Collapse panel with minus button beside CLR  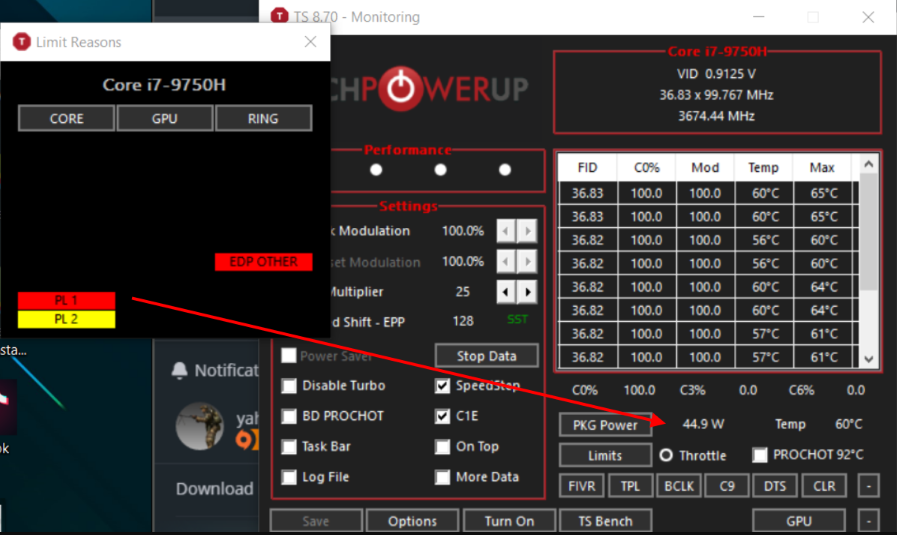(x=868, y=486)
